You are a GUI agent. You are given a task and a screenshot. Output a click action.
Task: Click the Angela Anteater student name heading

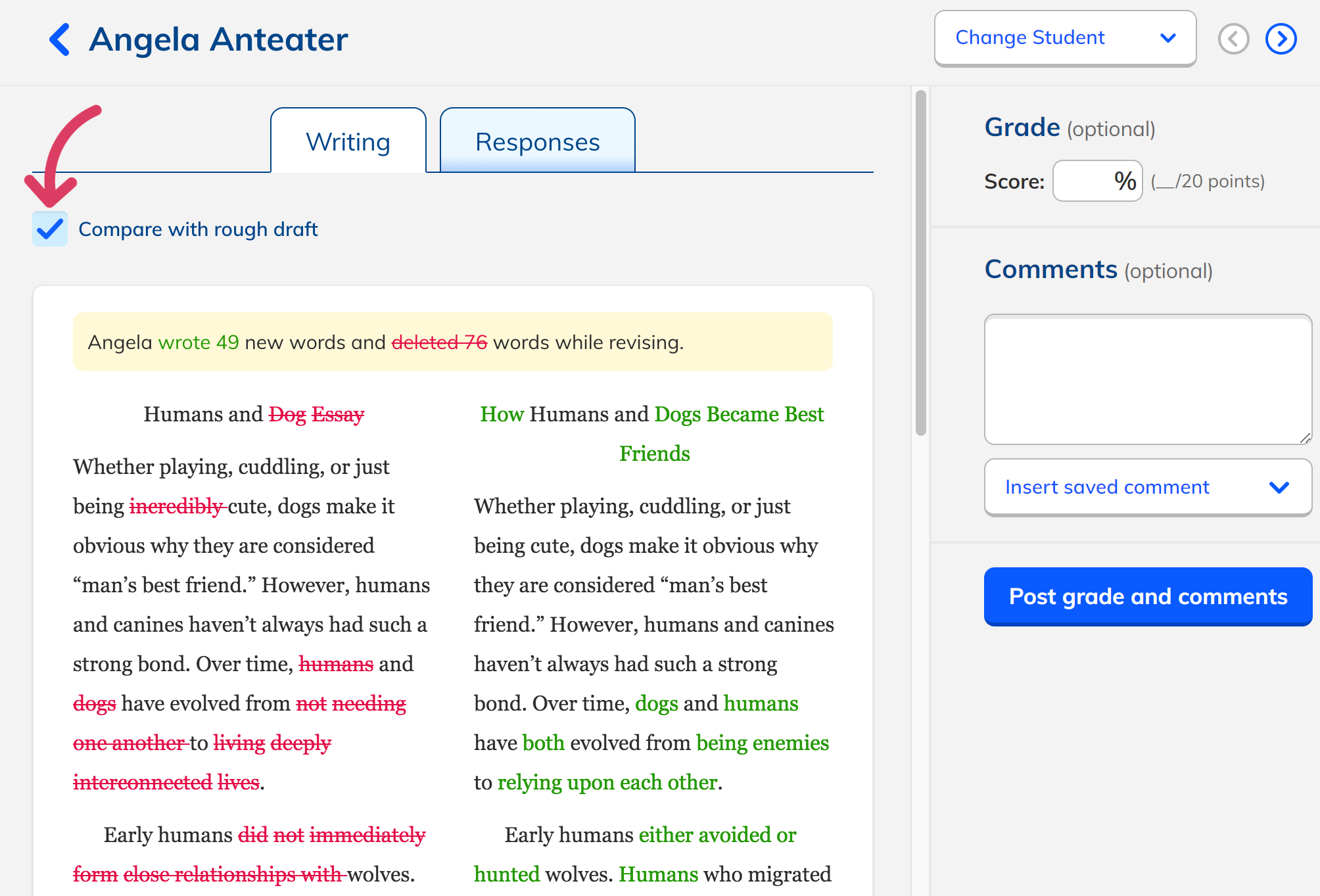218,39
